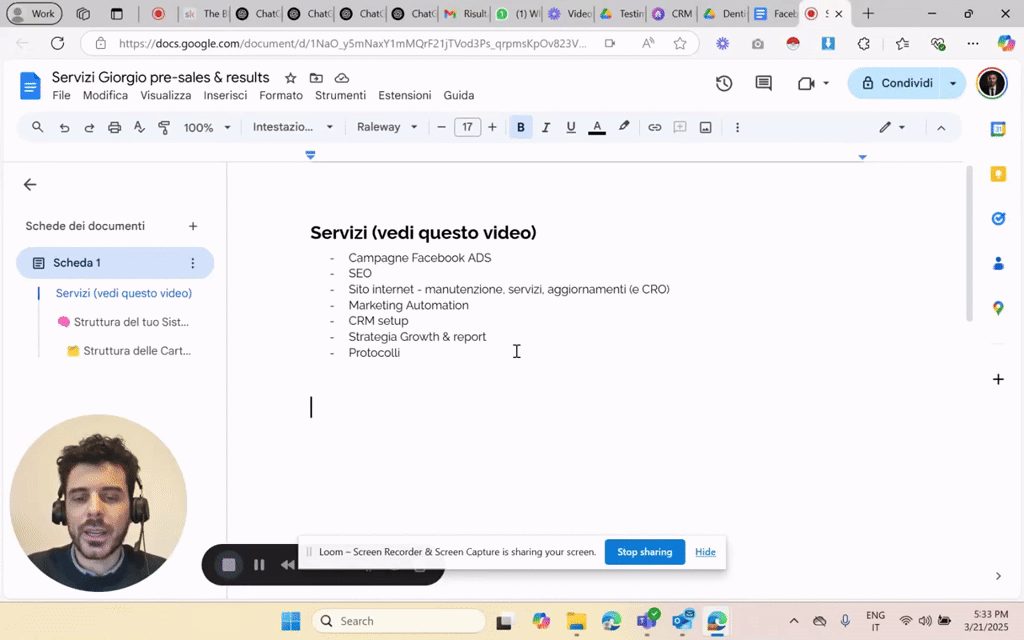This screenshot has width=1024, height=640.
Task: Run spelling and grammar check
Action: coord(139,127)
